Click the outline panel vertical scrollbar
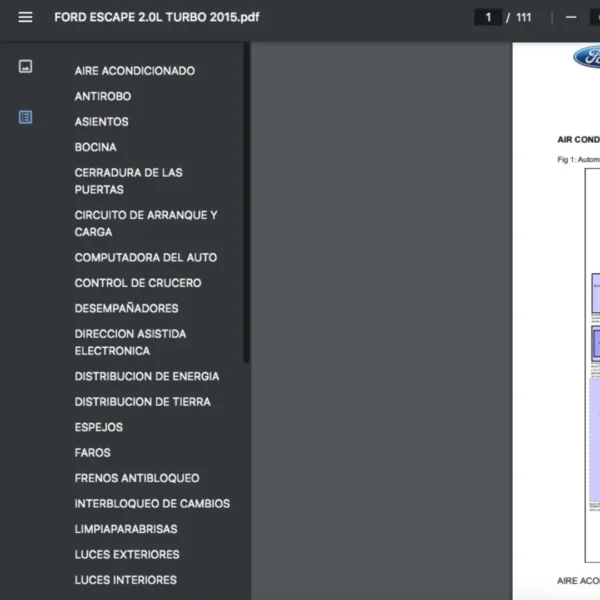Viewport: 600px width, 600px height. click(246, 200)
